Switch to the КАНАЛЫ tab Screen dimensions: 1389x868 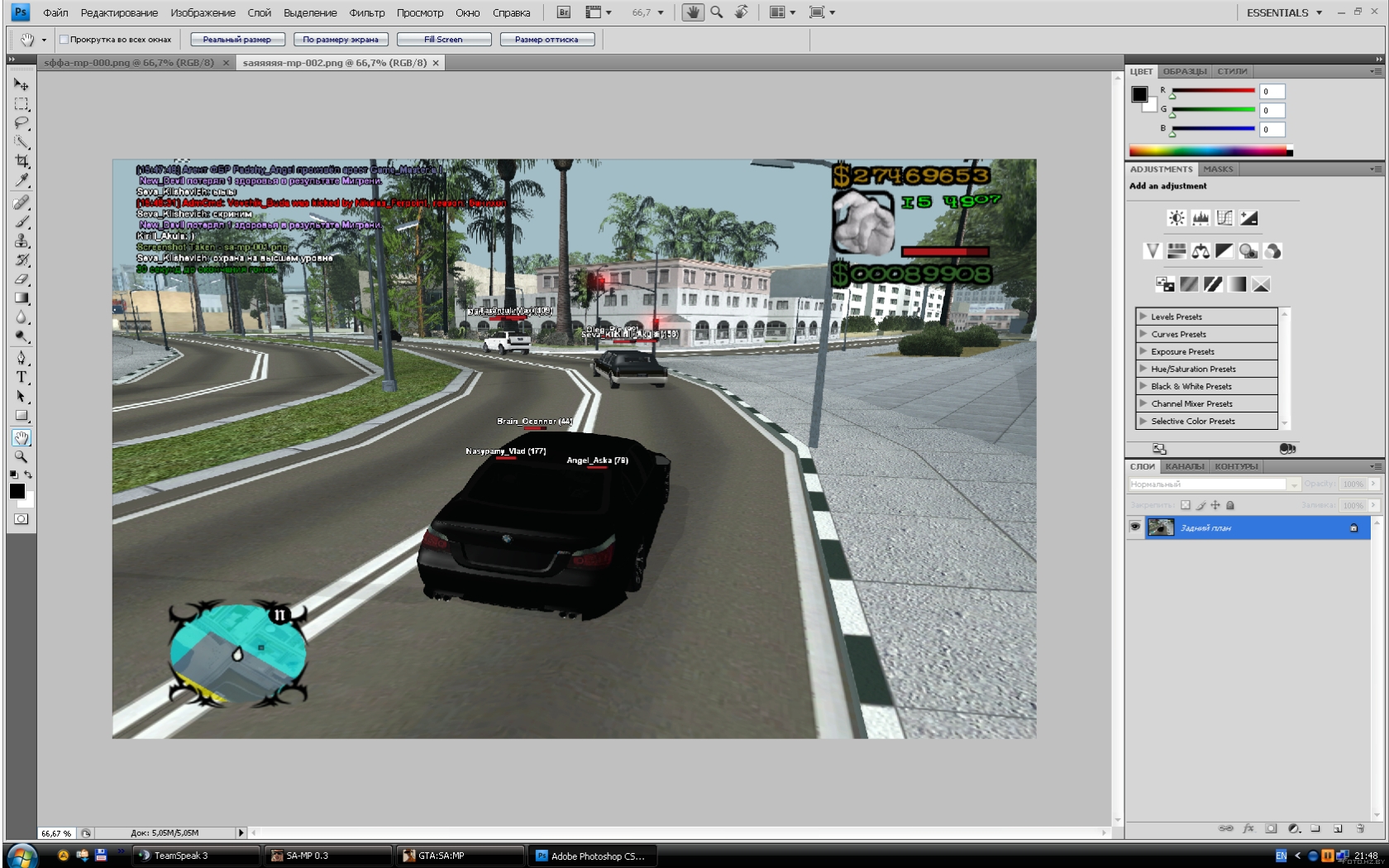(1185, 466)
